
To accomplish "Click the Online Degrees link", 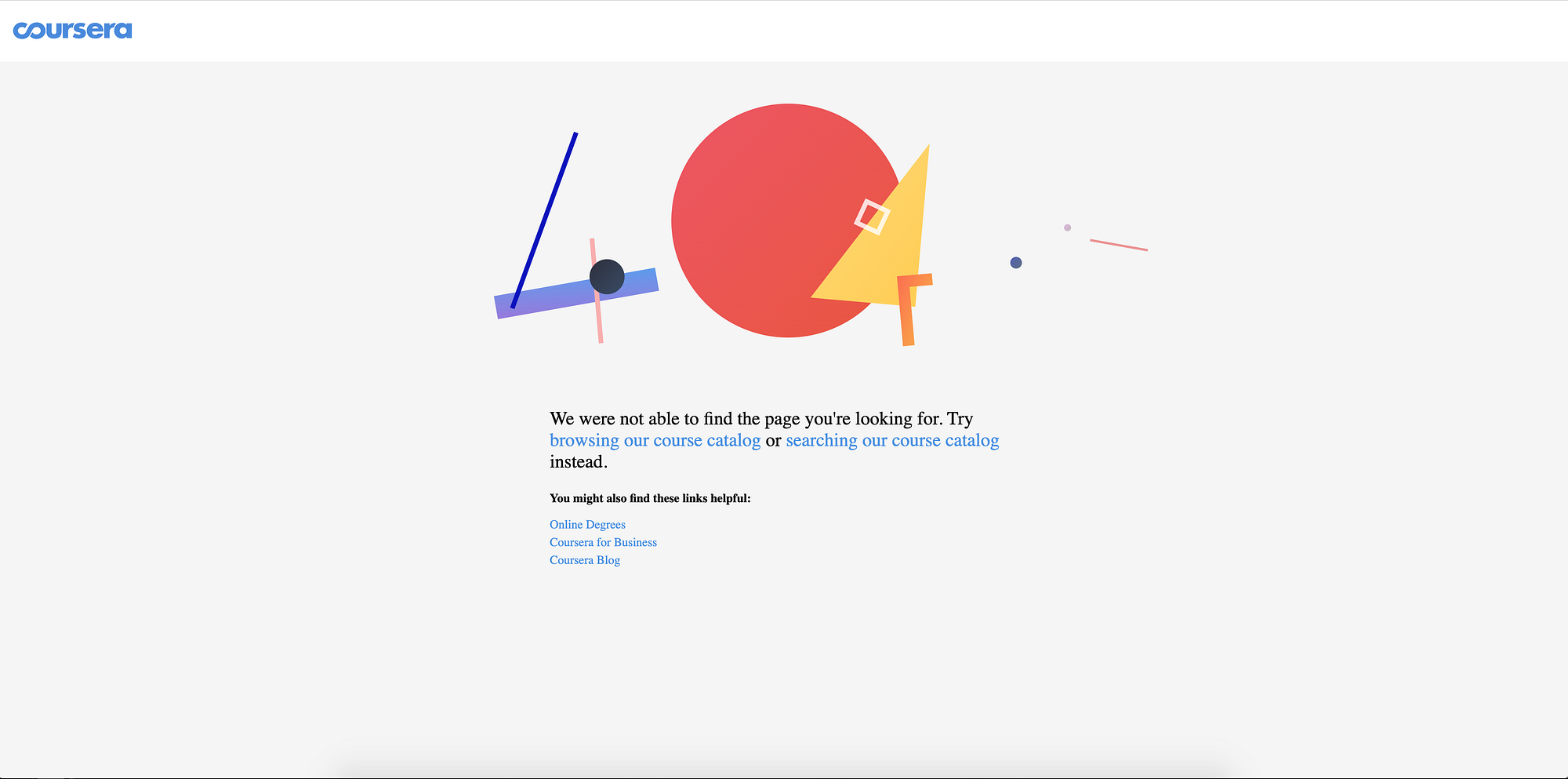I will click(x=587, y=524).
